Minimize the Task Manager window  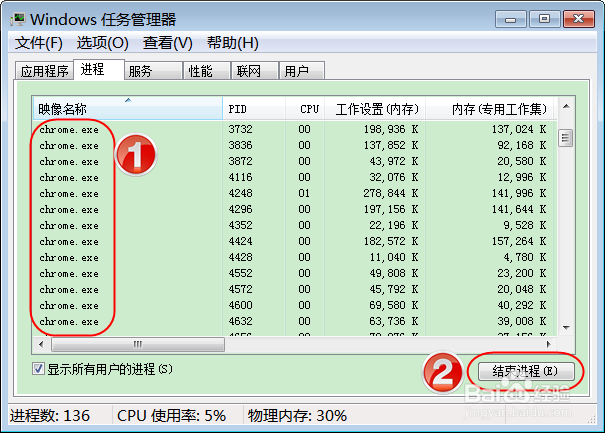(510, 19)
